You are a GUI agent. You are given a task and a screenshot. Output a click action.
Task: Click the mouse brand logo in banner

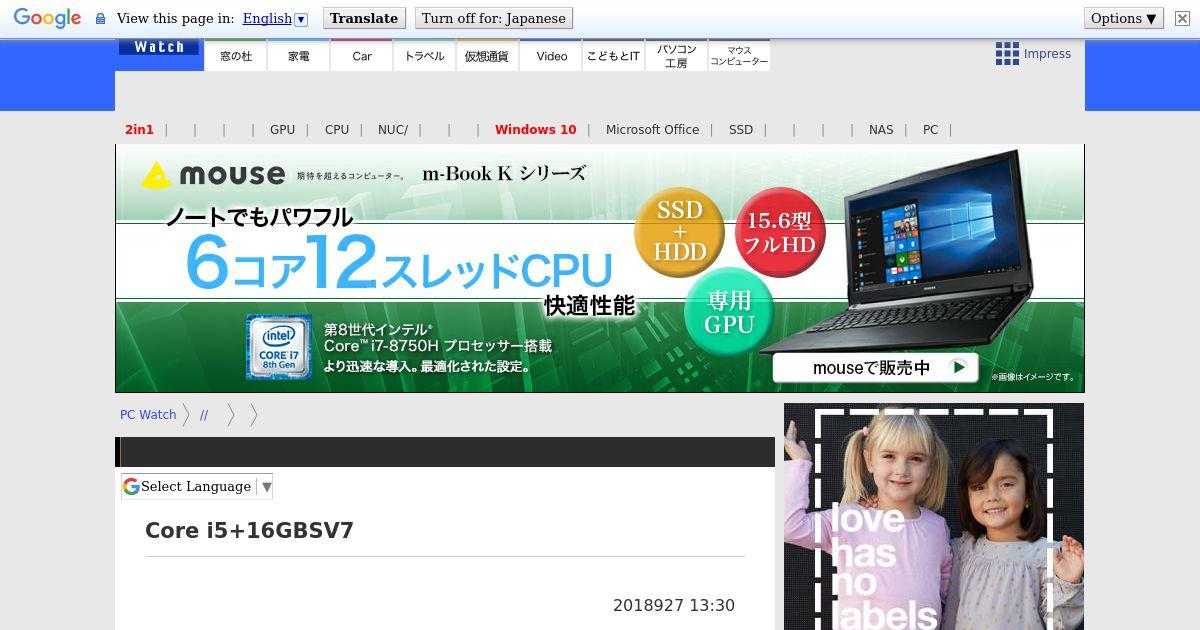tap(213, 175)
